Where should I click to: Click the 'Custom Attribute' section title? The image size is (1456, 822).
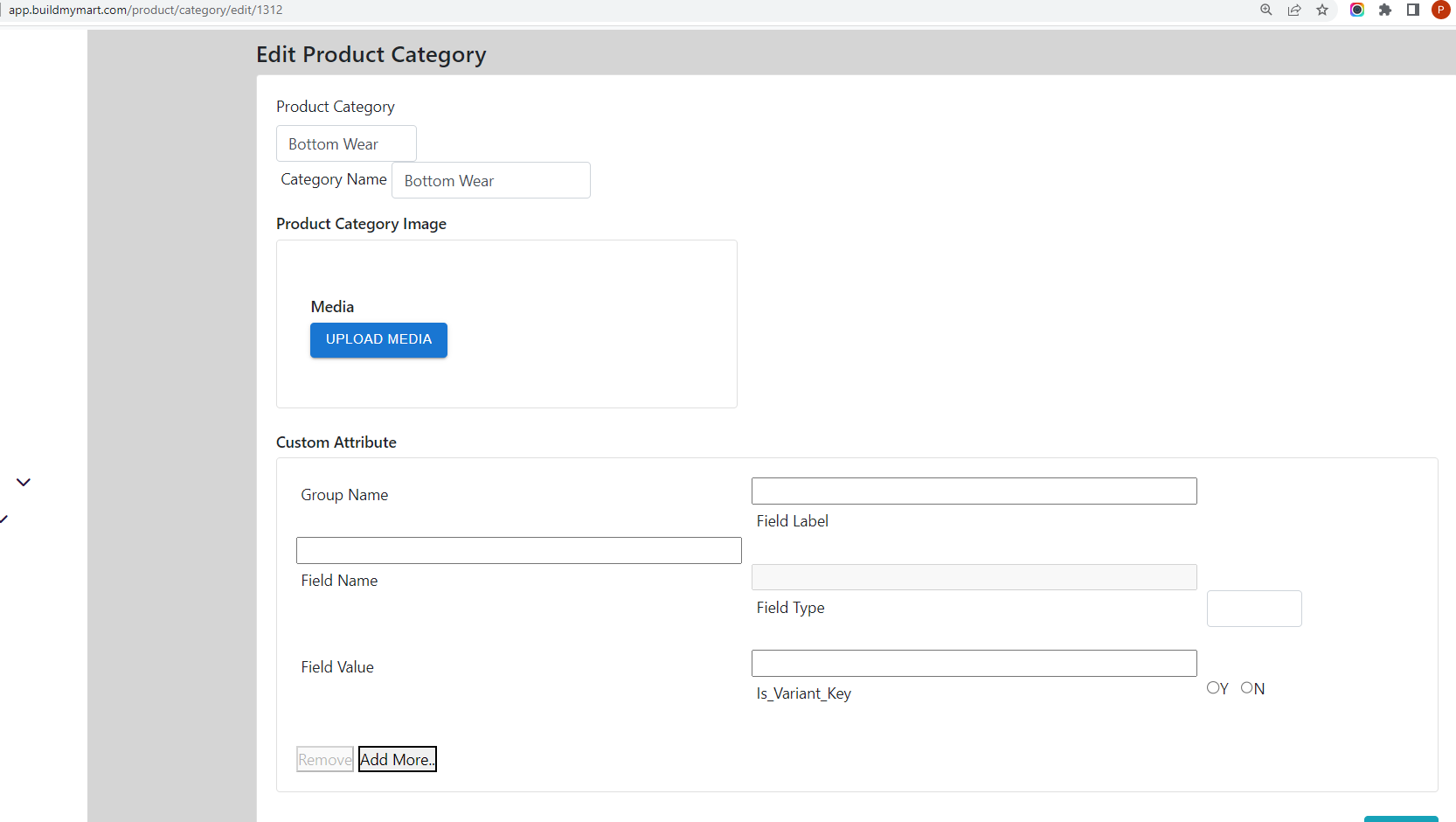click(x=336, y=442)
